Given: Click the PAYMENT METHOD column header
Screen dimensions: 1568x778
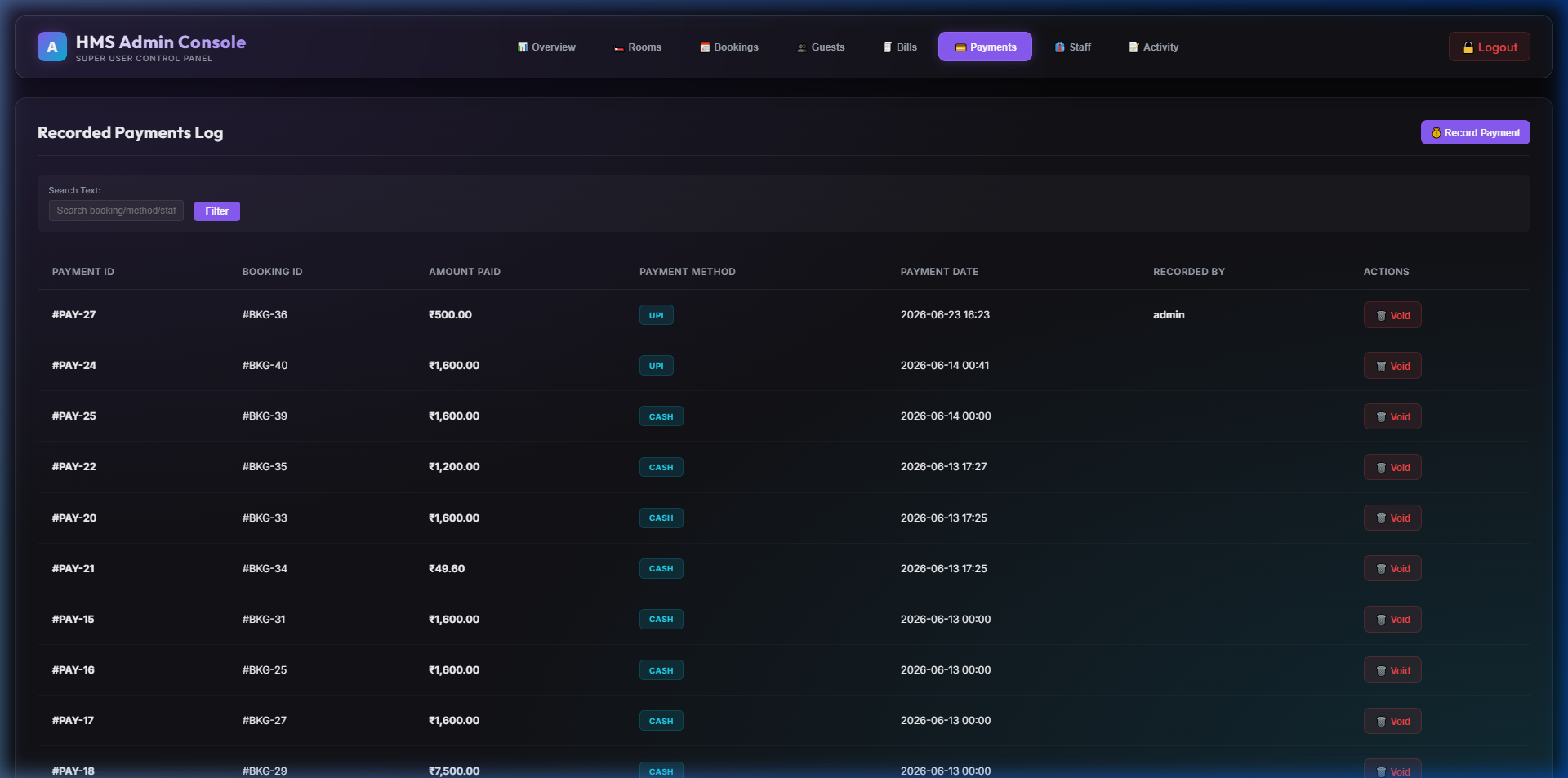Looking at the screenshot, I should [x=688, y=272].
